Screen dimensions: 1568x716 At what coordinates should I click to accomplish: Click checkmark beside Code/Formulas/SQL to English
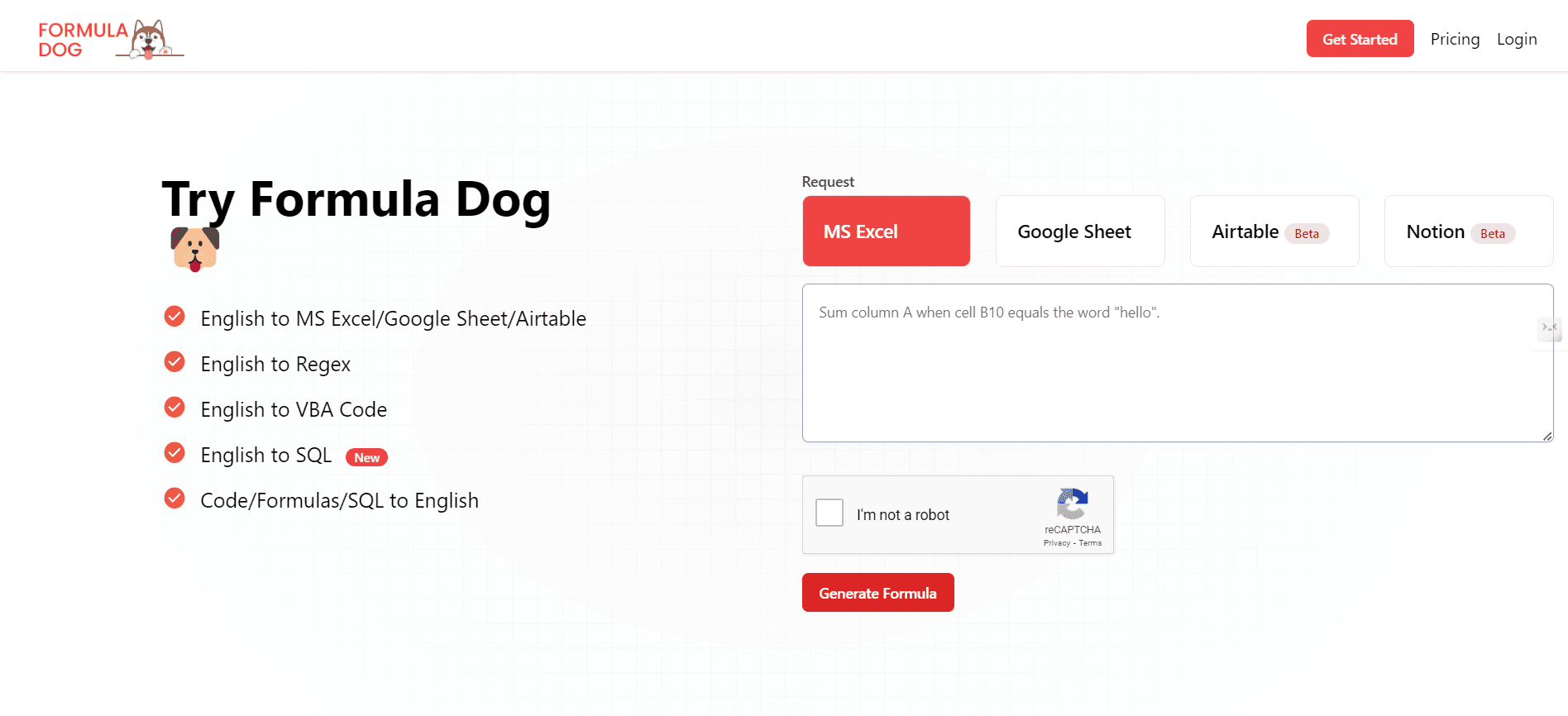click(174, 499)
